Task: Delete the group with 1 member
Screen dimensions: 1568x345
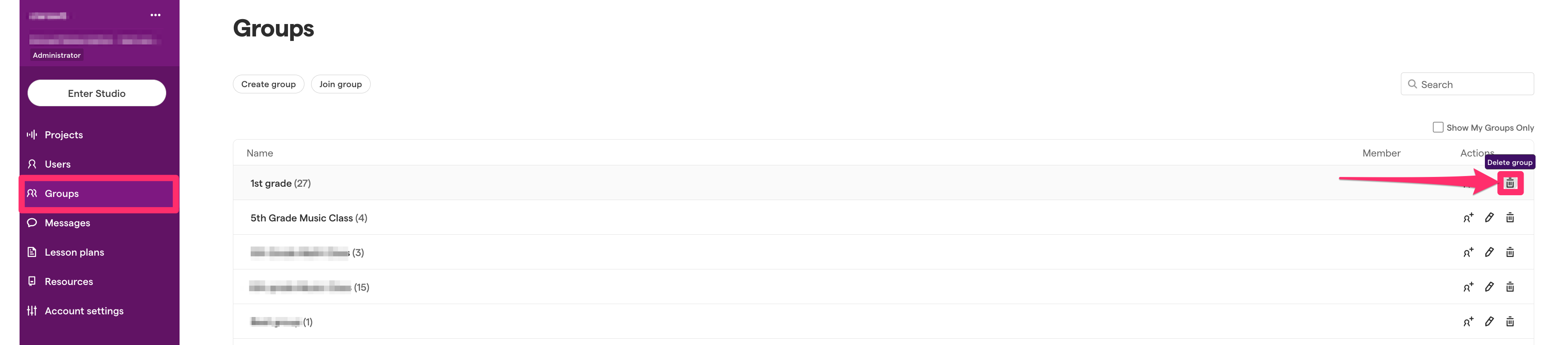Action: tap(1510, 322)
